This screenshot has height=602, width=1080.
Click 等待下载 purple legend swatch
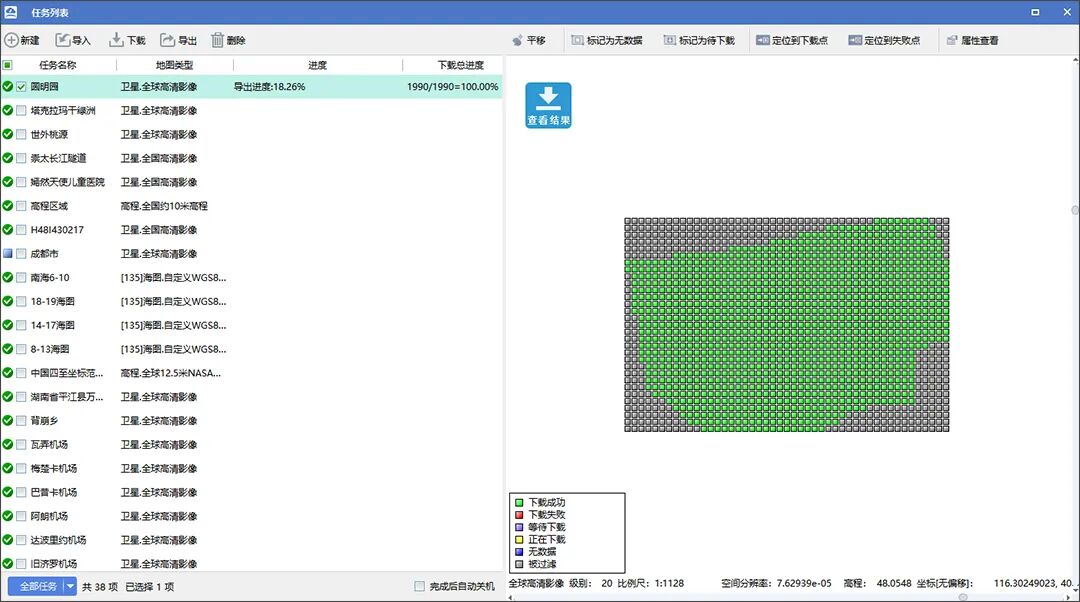(519, 527)
